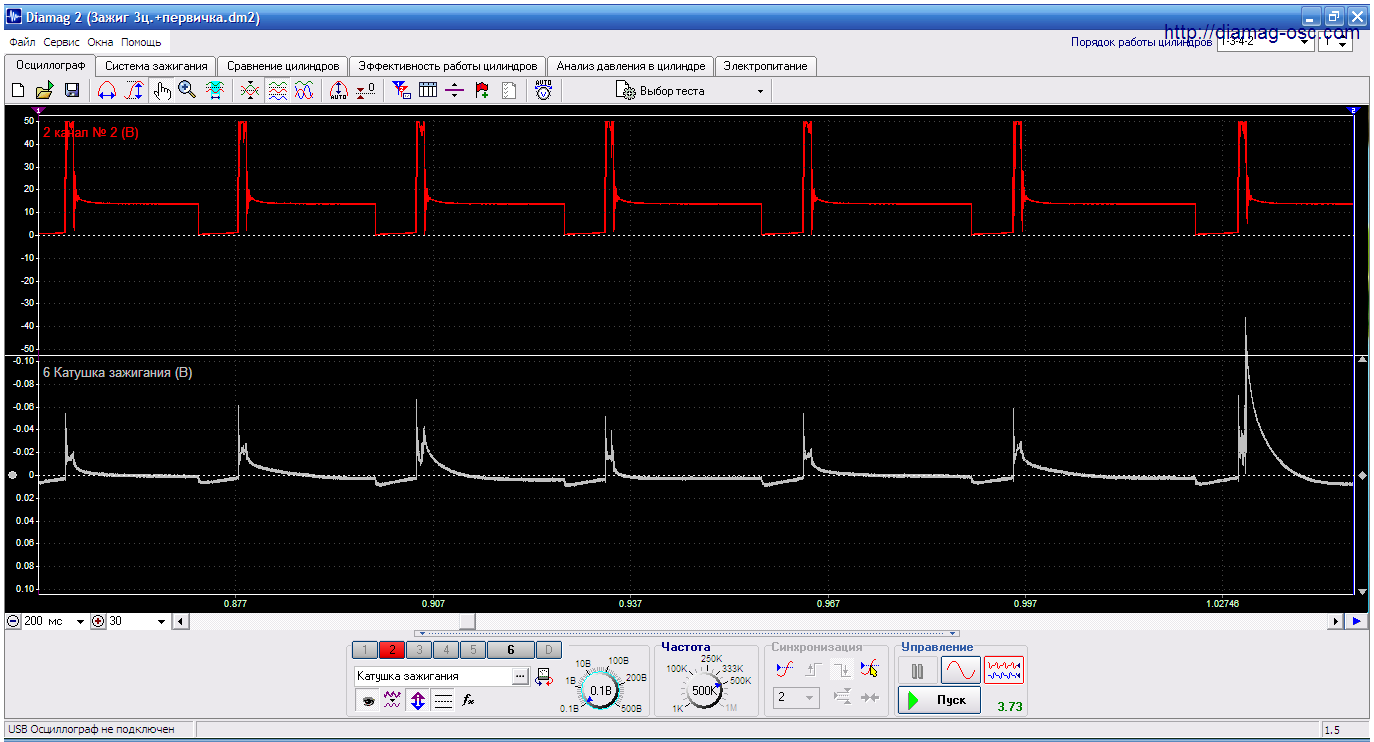1374x742 pixels.
Task: Toggle the grid table icon
Action: (428, 91)
